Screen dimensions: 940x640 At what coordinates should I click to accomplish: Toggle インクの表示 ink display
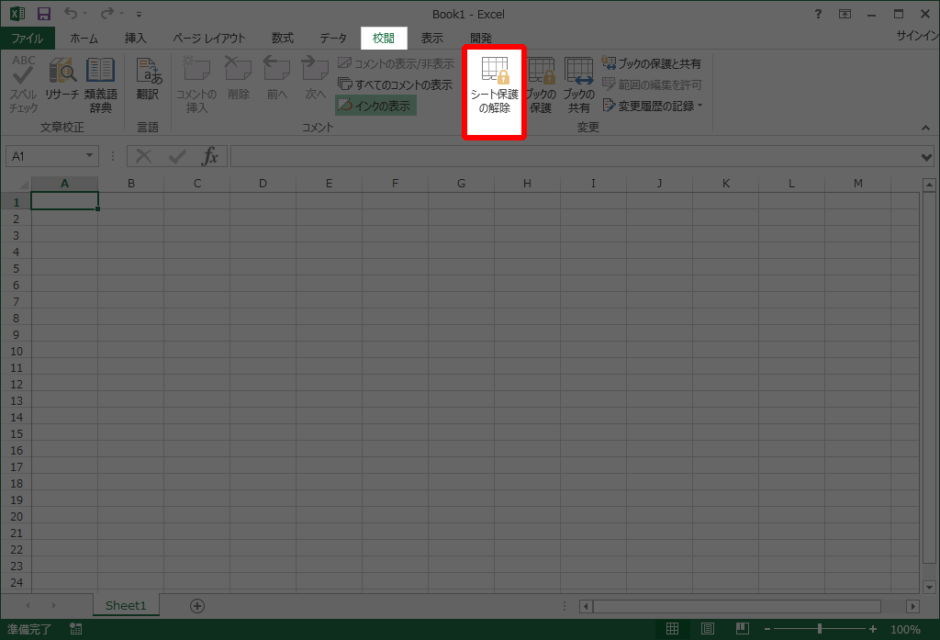375,103
